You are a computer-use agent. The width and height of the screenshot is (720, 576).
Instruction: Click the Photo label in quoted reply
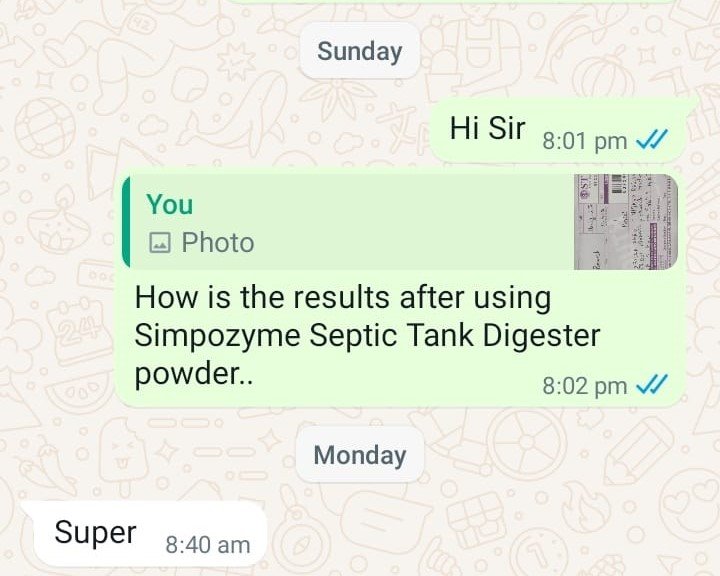[218, 243]
